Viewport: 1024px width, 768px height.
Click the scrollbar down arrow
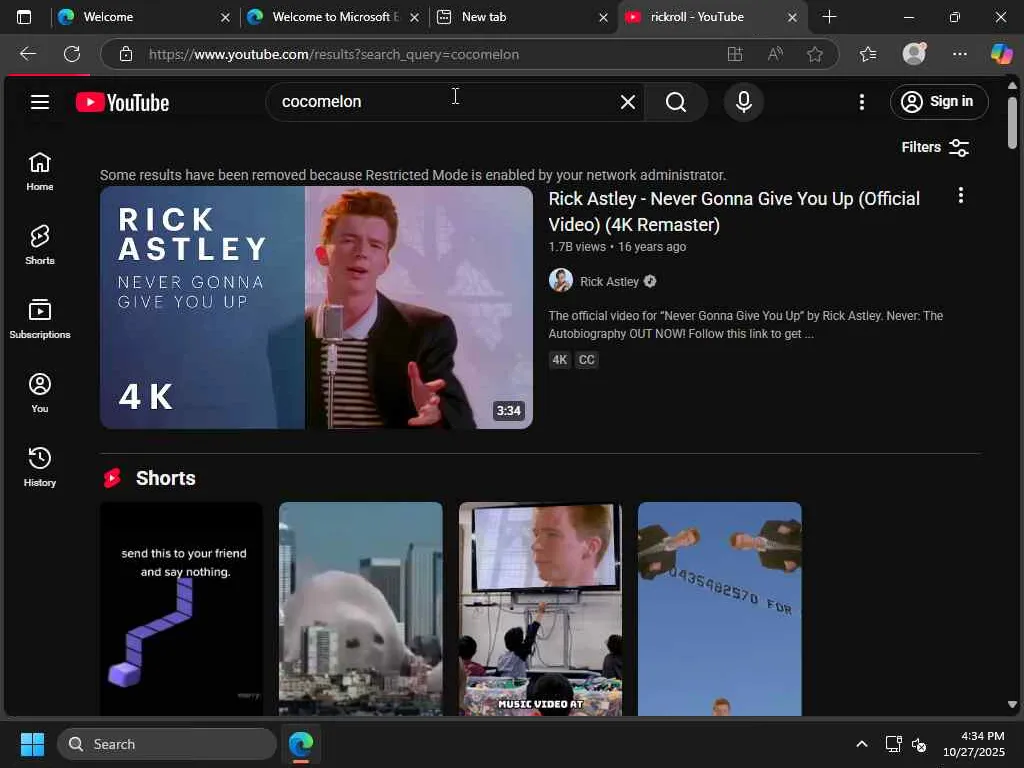tap(1012, 705)
